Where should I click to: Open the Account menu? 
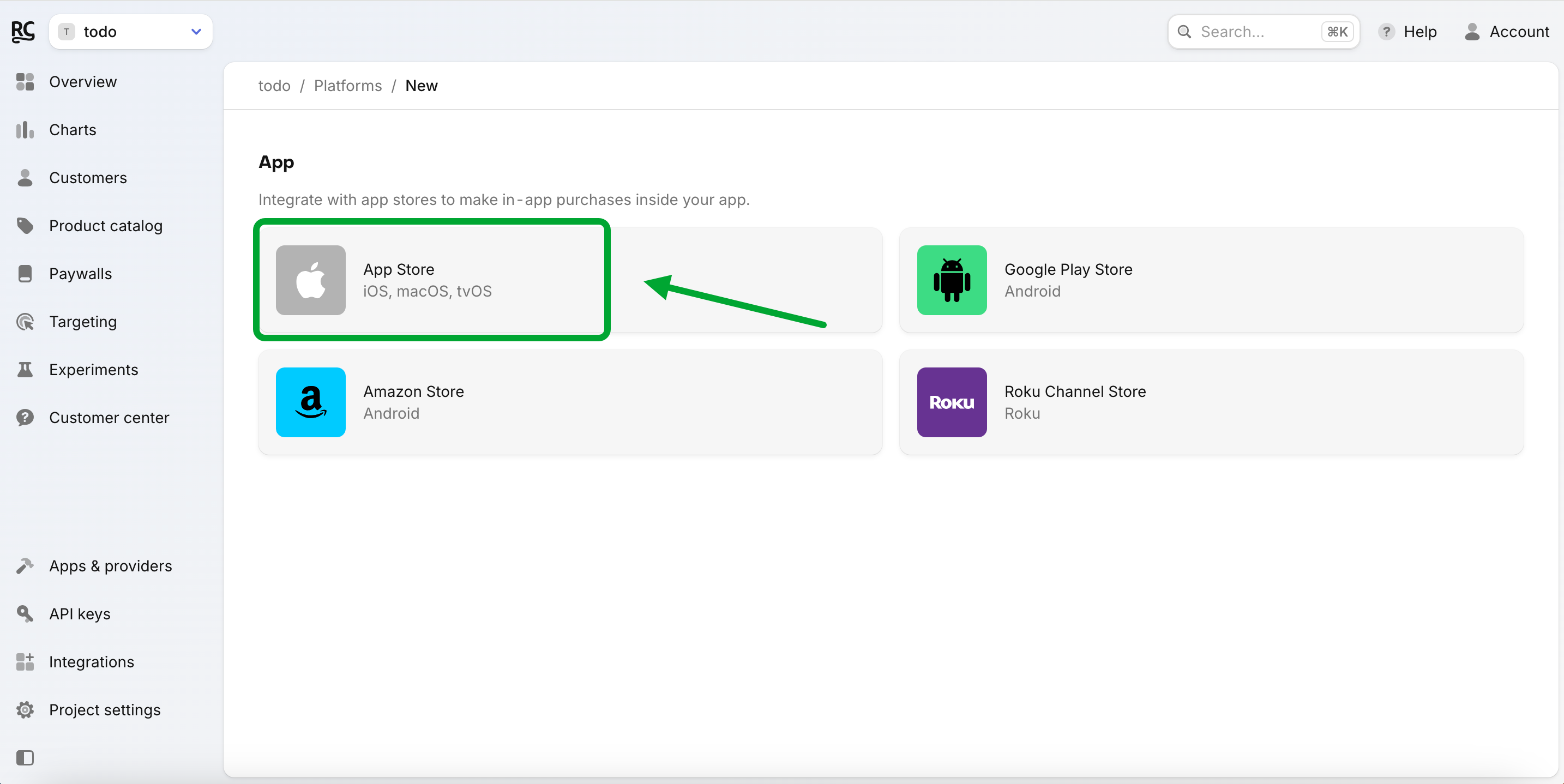click(x=1506, y=32)
